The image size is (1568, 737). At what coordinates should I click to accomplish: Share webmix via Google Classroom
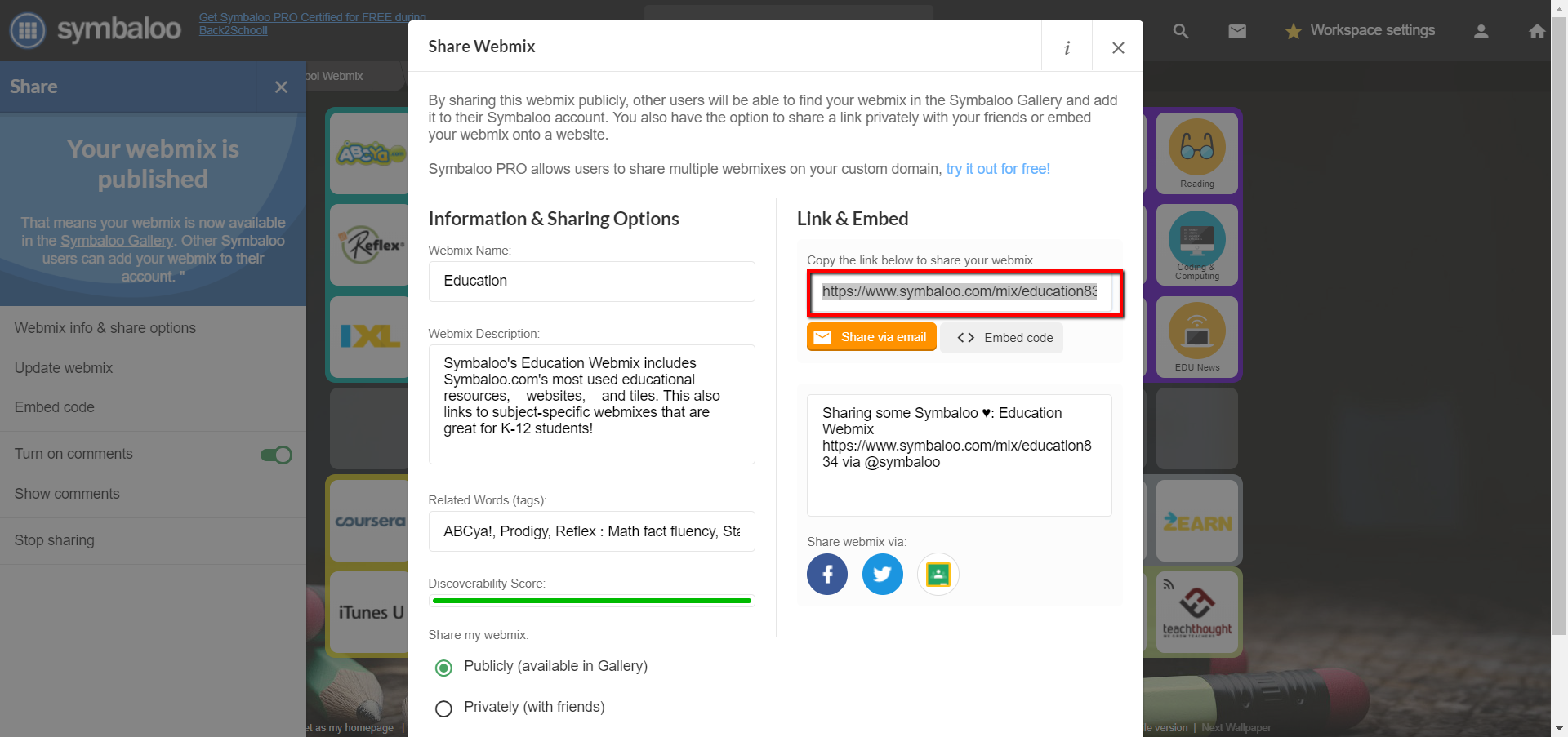(938, 575)
